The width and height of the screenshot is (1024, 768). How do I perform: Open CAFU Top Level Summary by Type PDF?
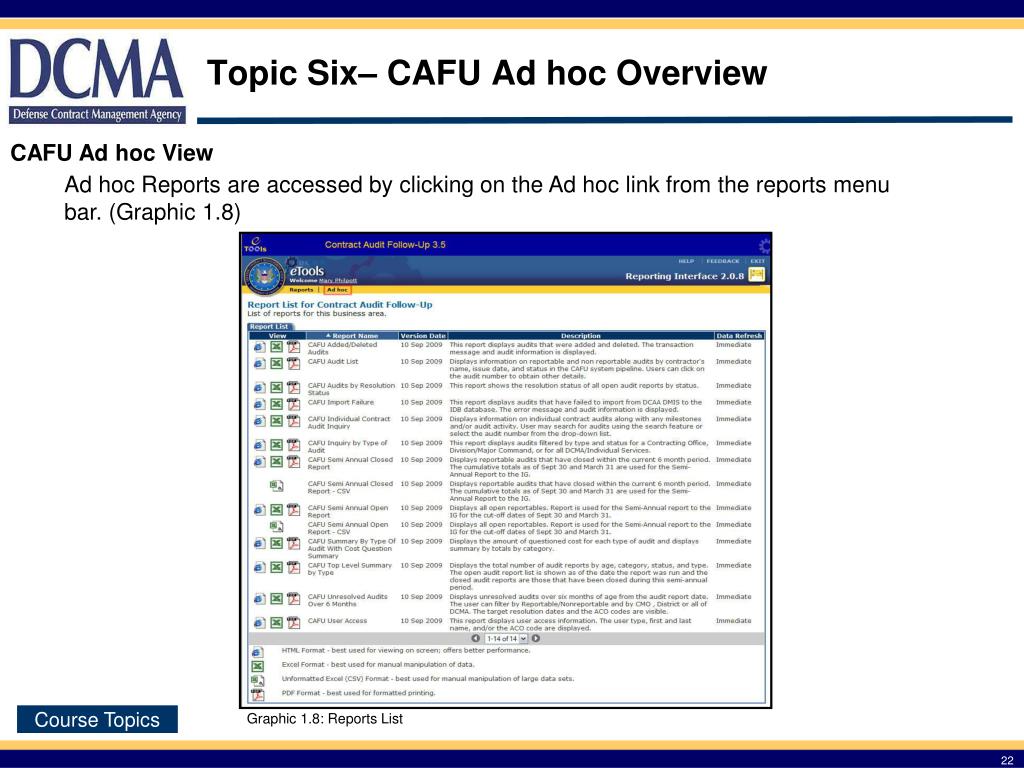tap(293, 568)
